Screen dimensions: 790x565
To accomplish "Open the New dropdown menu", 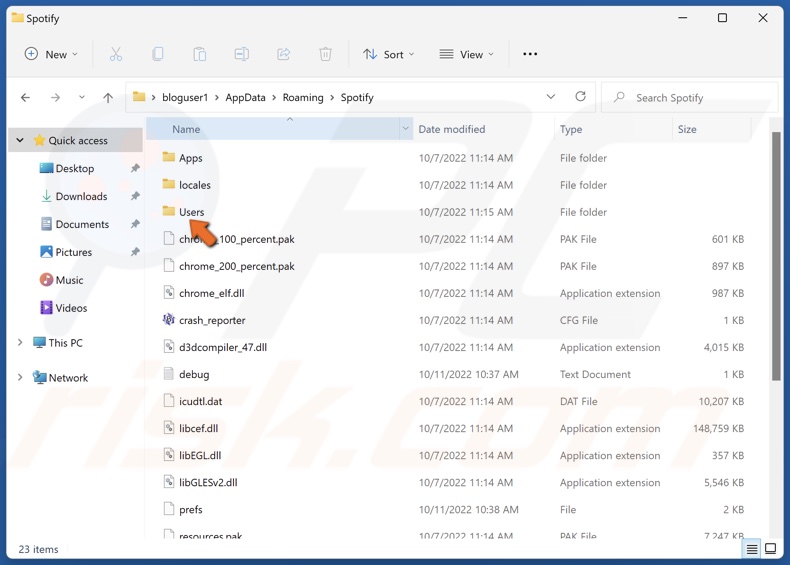I will 51,54.
